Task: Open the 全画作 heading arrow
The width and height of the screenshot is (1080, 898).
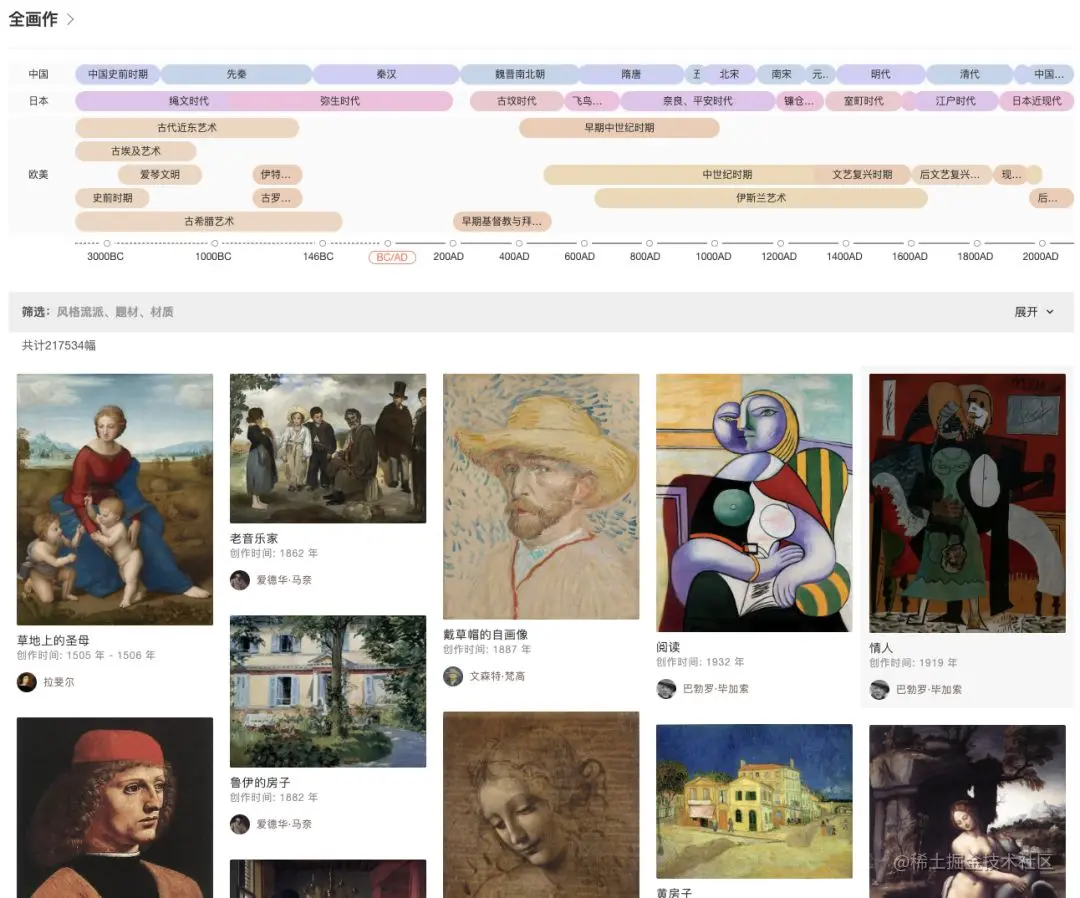Action: pyautogui.click(x=70, y=19)
